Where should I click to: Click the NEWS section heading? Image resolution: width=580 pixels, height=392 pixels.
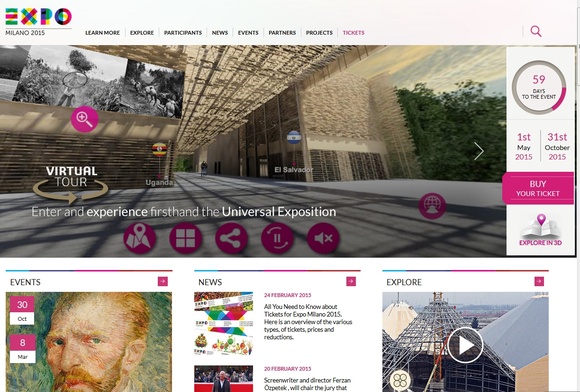tap(210, 282)
